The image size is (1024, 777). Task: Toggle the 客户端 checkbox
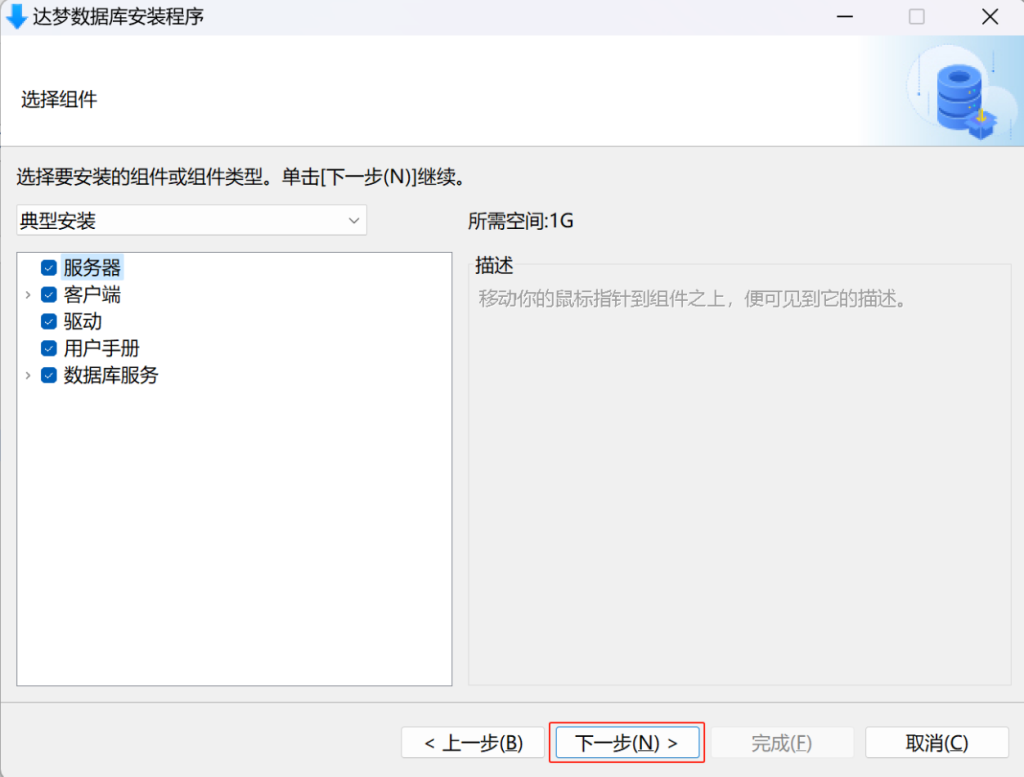click(x=49, y=295)
